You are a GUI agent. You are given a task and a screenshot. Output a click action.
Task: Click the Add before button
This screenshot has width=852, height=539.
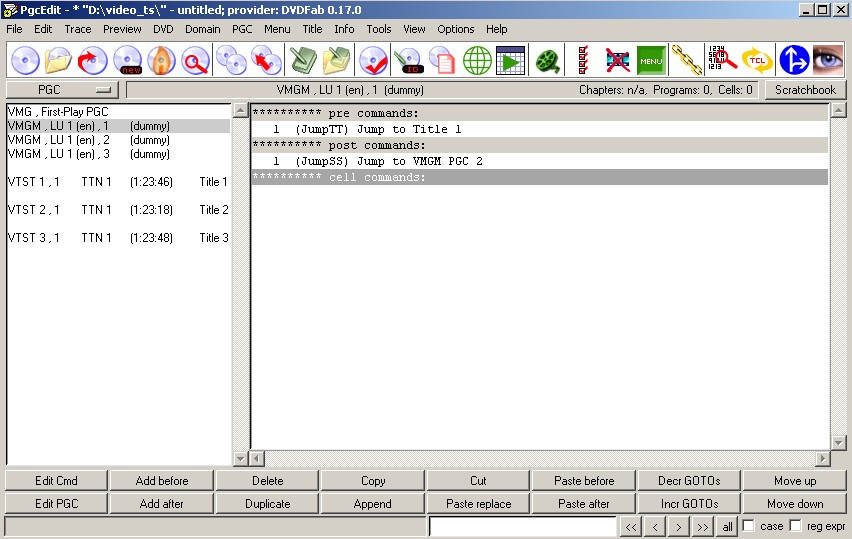[162, 481]
